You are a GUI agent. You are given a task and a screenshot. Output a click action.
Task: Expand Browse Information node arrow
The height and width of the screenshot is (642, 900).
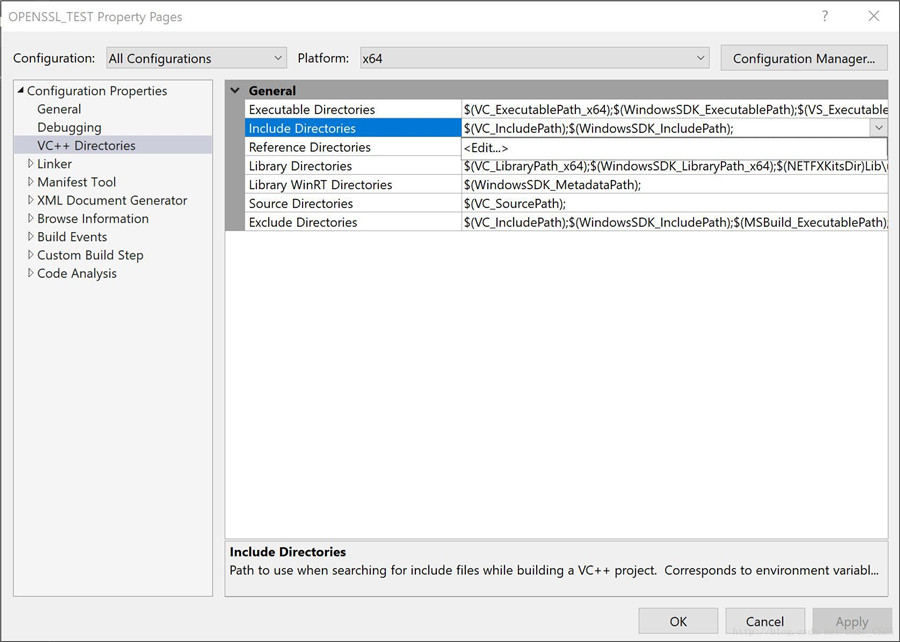click(30, 219)
